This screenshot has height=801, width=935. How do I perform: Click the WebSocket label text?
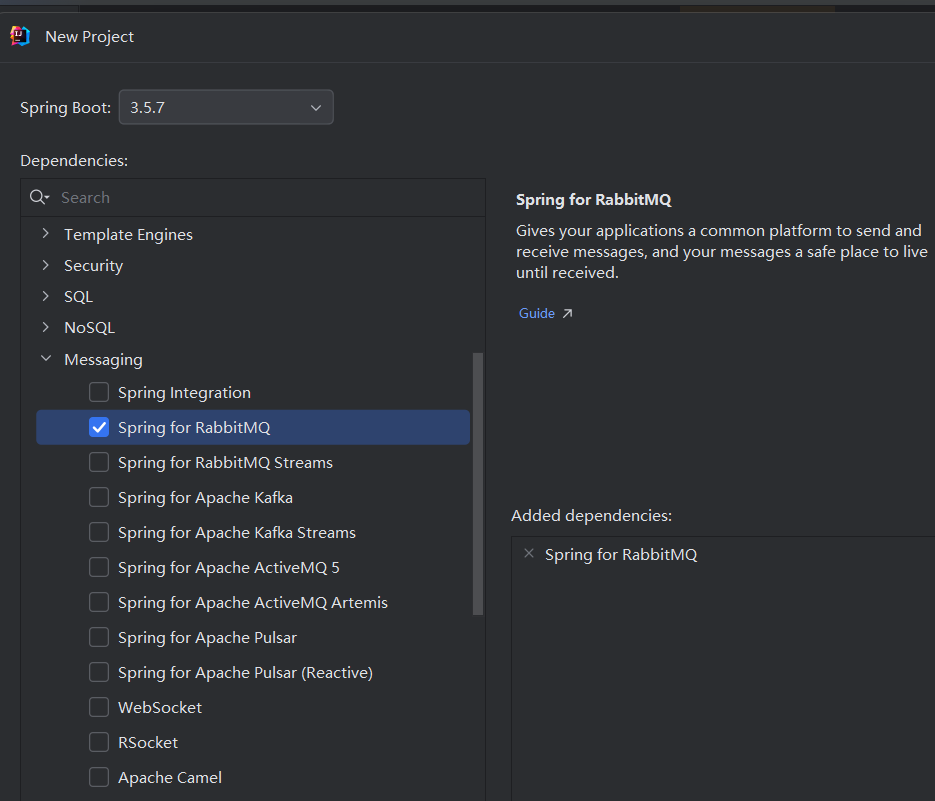click(x=160, y=707)
